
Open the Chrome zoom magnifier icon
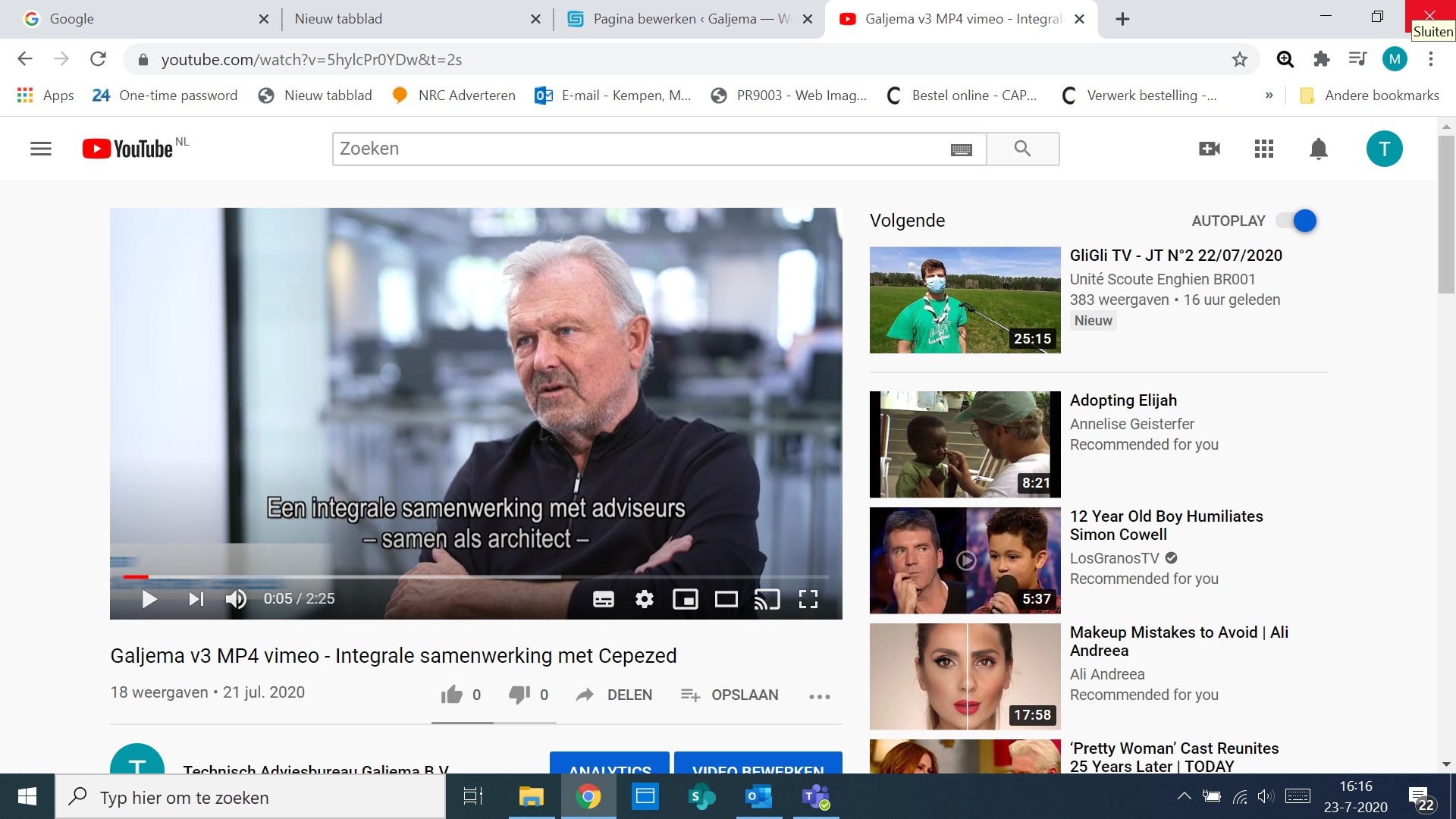tap(1285, 59)
